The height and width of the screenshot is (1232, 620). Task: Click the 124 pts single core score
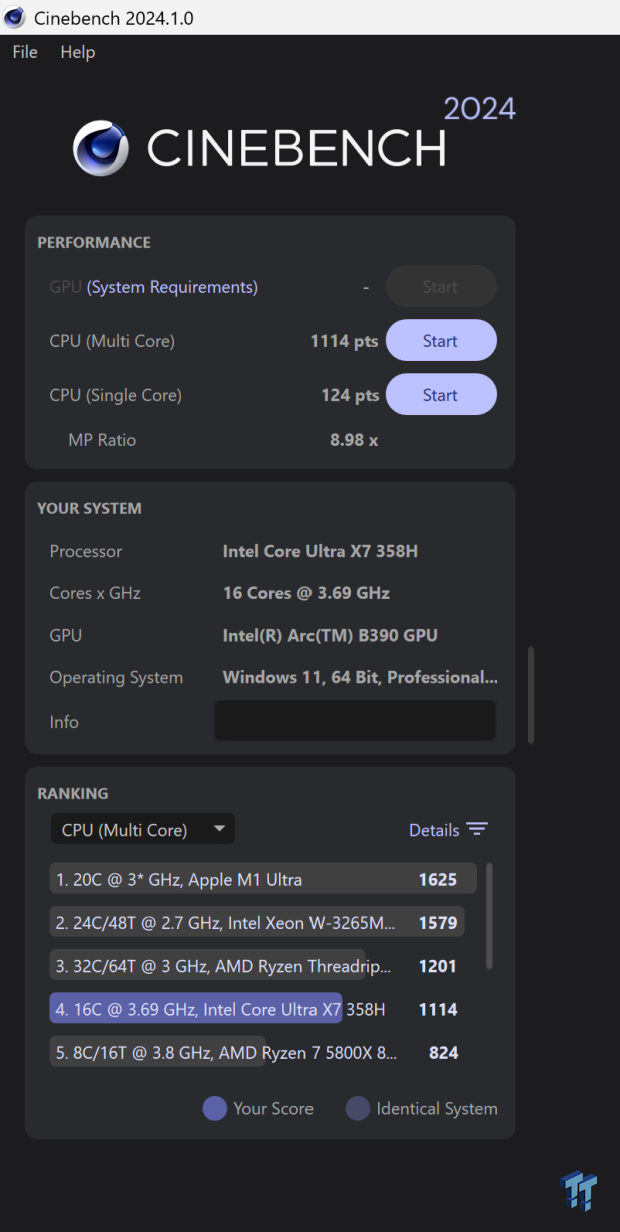pyautogui.click(x=350, y=395)
